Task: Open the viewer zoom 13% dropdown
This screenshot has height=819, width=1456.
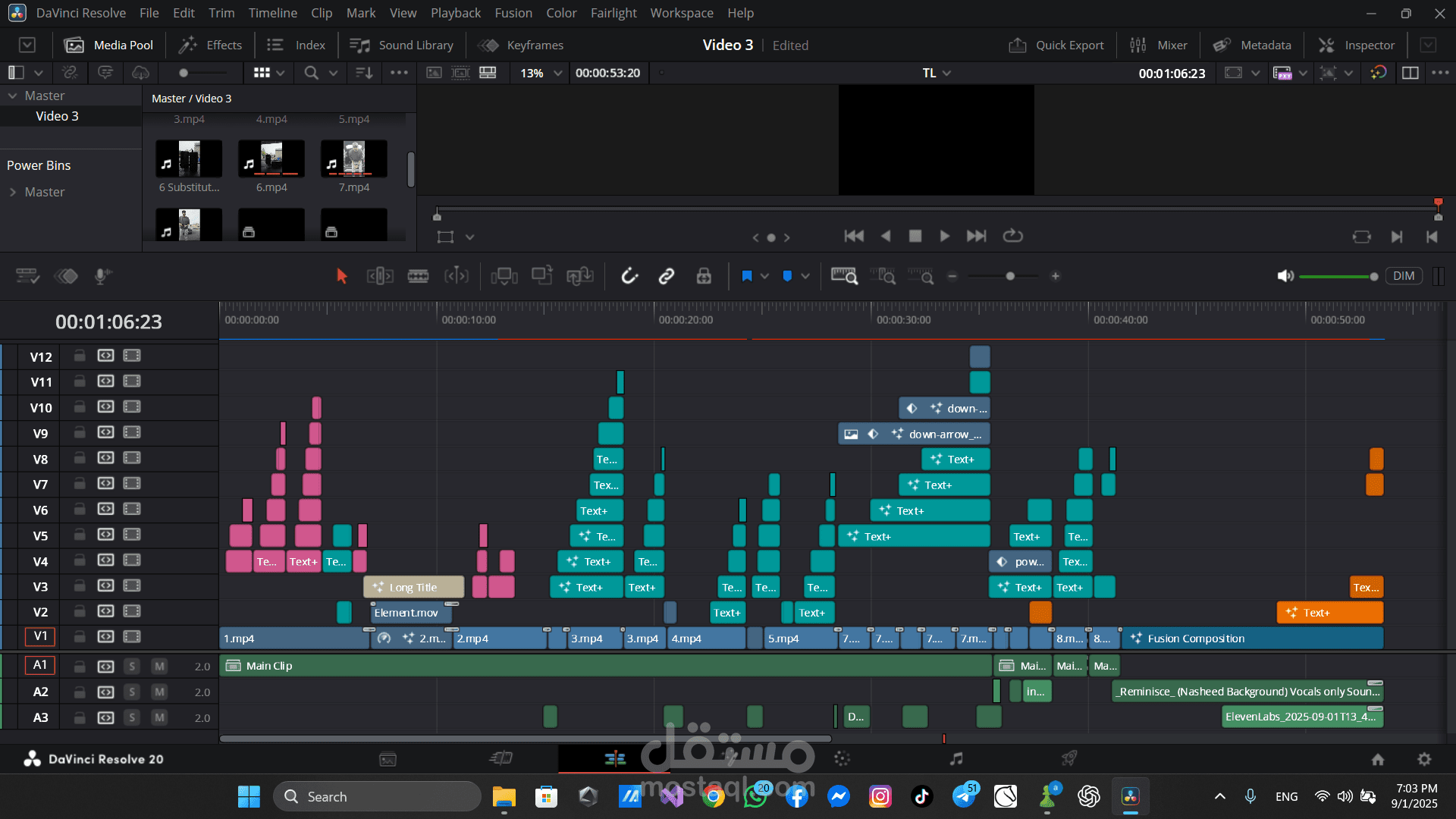Action: [541, 73]
